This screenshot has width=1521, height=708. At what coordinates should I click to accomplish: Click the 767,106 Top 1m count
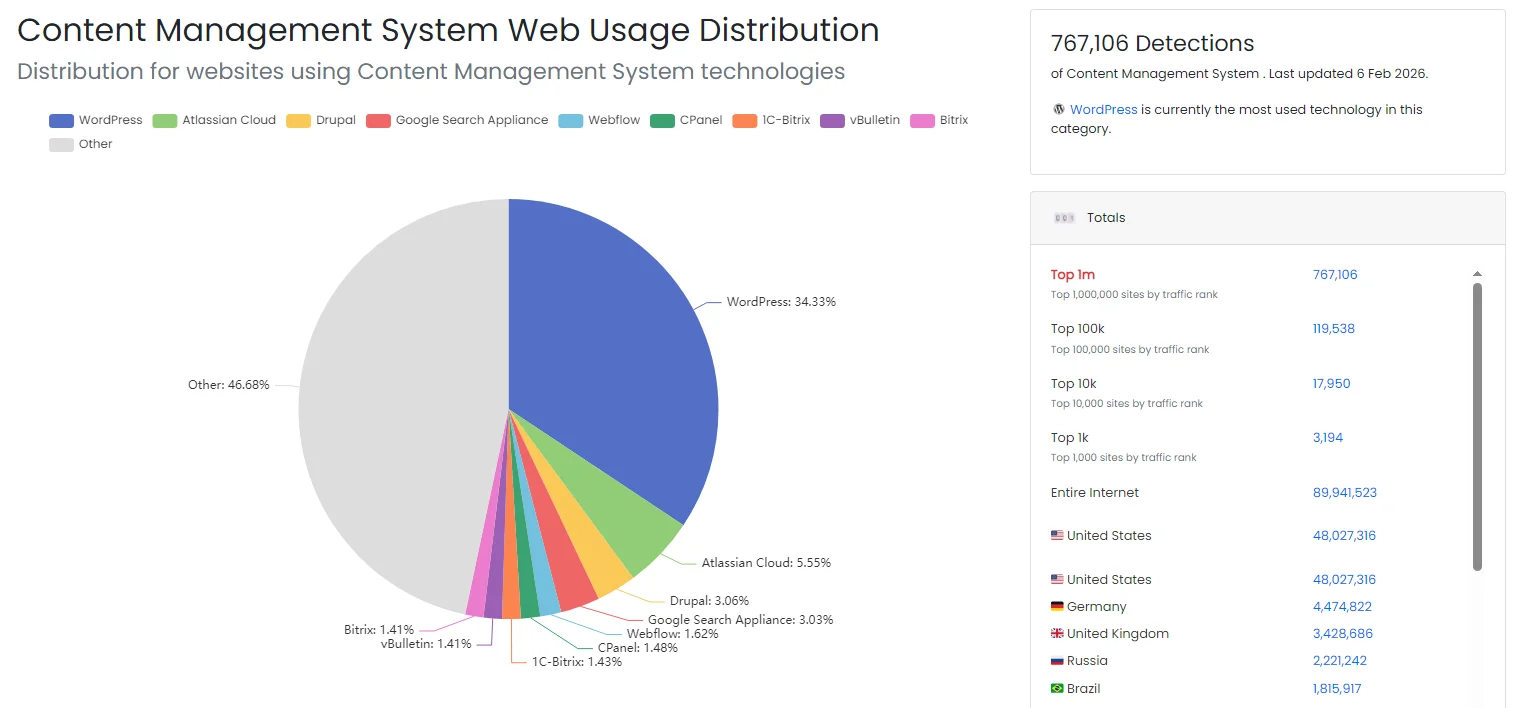point(1335,274)
